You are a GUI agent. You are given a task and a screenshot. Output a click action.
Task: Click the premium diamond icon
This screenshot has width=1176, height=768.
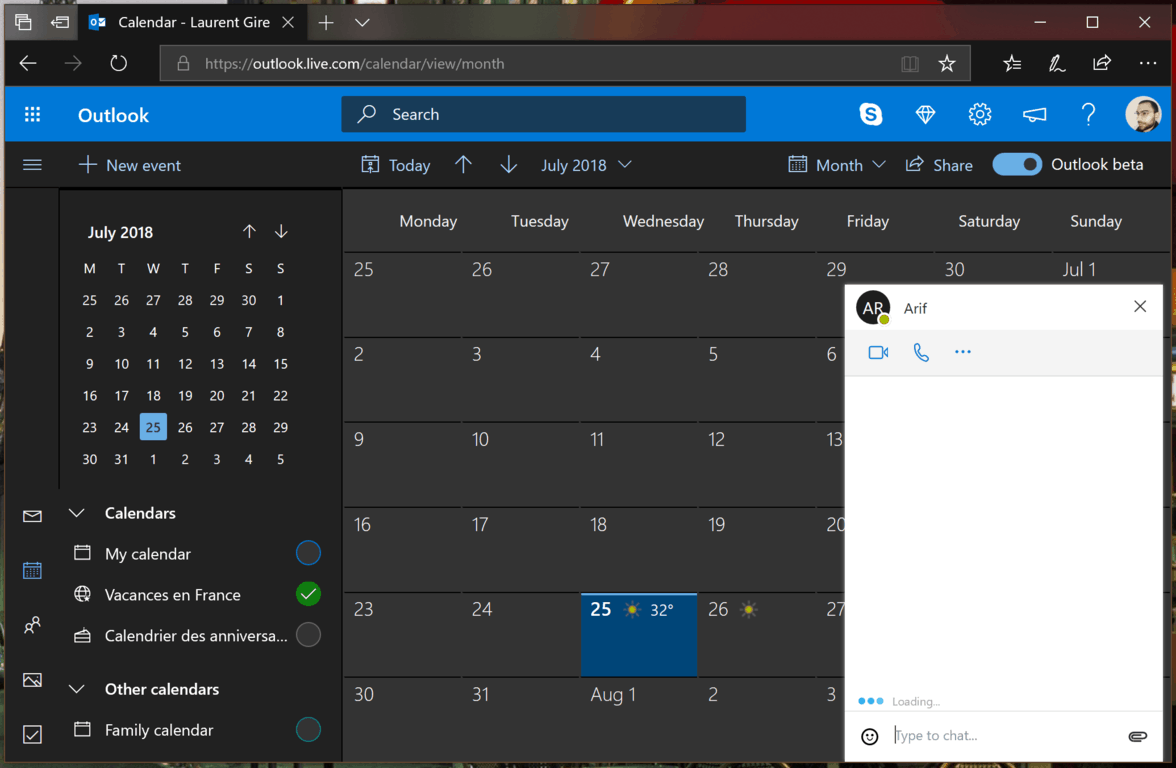925,114
